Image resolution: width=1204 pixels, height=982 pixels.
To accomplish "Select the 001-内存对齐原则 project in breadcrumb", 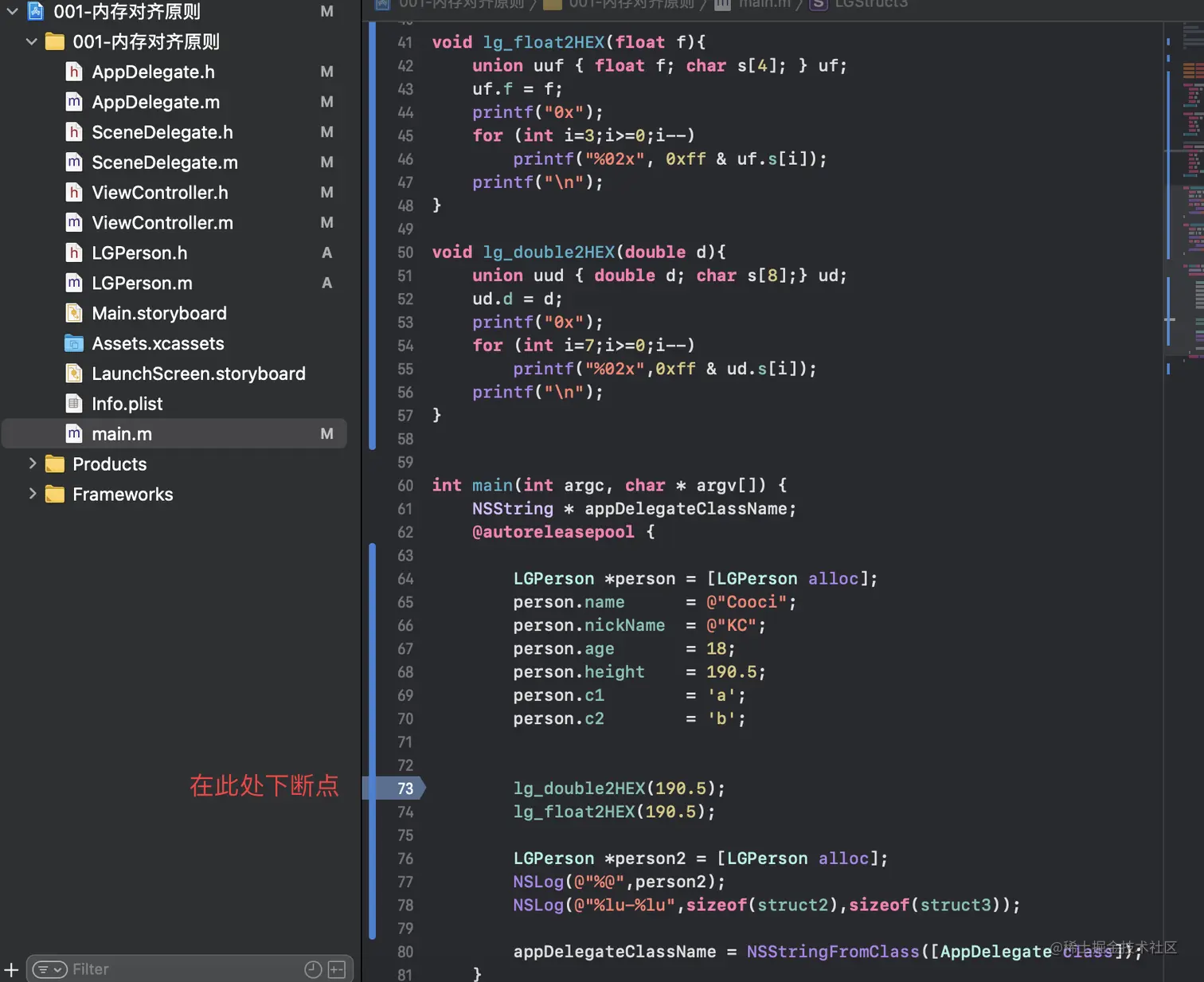I will 446,5.
